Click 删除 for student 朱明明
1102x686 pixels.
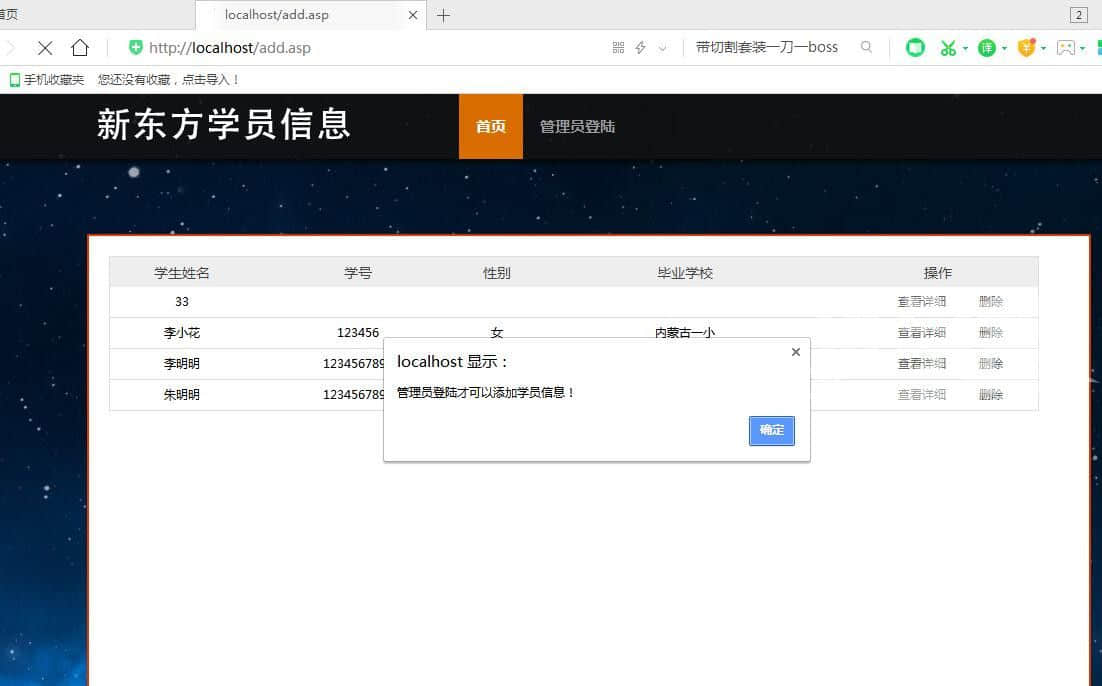pyautogui.click(x=991, y=395)
